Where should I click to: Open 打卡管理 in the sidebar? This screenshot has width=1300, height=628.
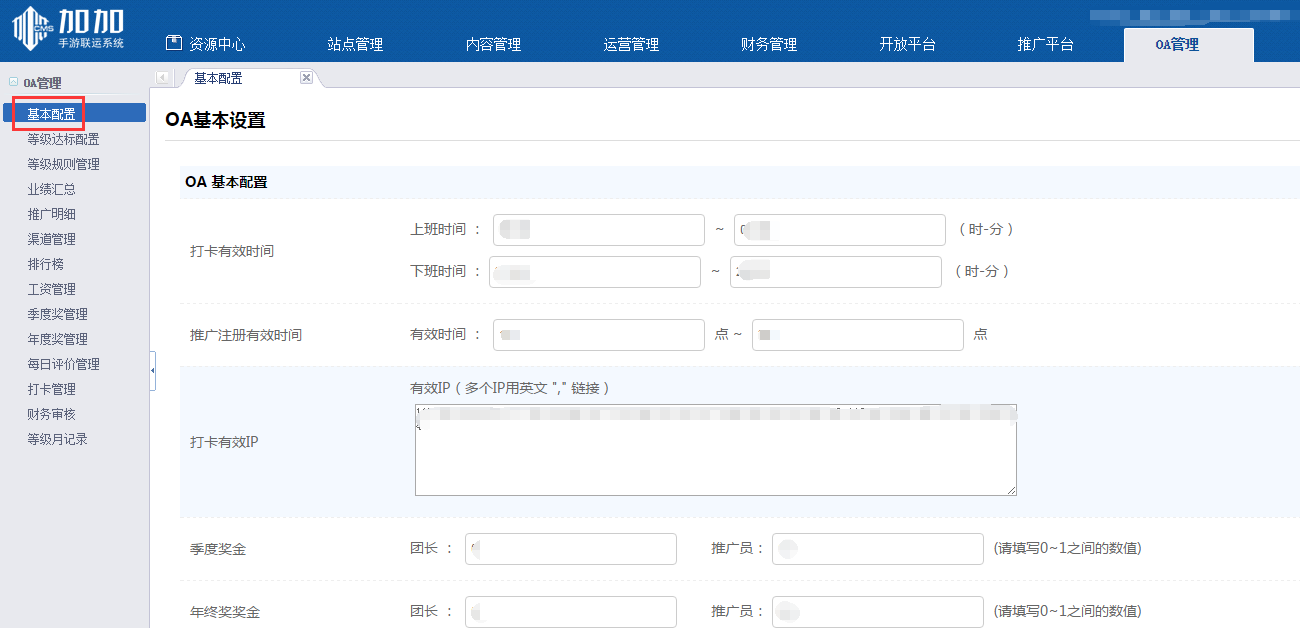pos(51,389)
